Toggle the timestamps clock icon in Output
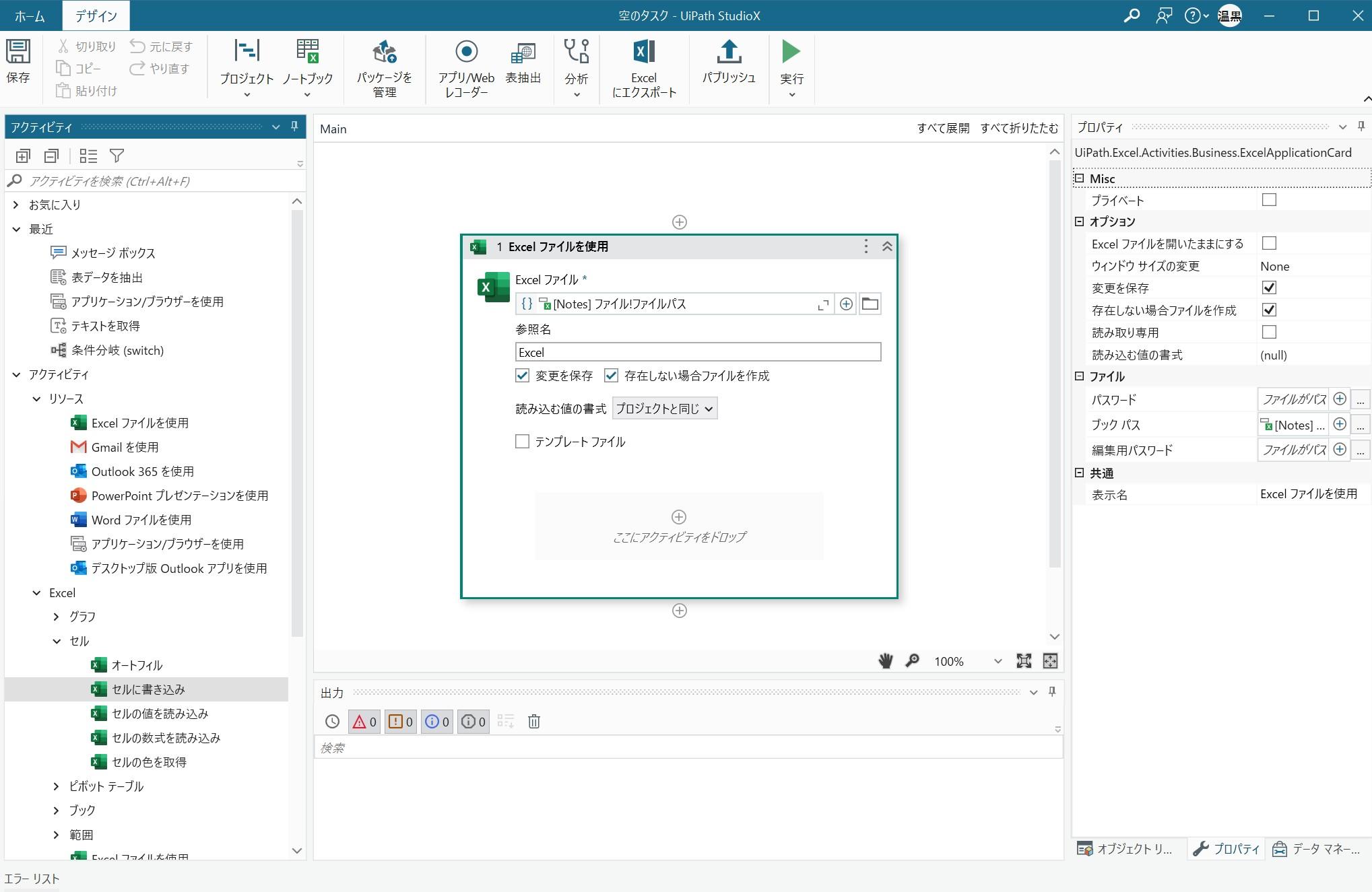Image resolution: width=1372 pixels, height=892 pixels. coord(332,722)
